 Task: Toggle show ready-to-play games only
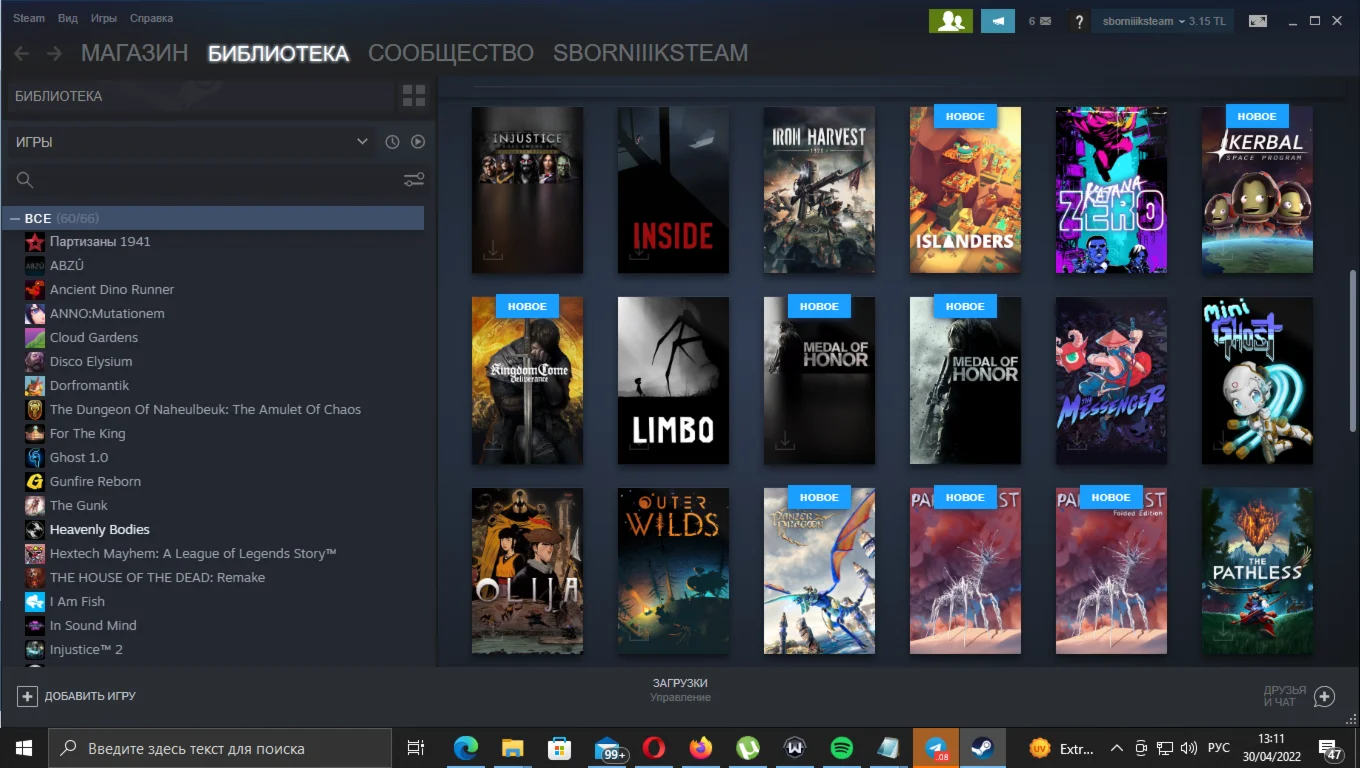coord(418,142)
